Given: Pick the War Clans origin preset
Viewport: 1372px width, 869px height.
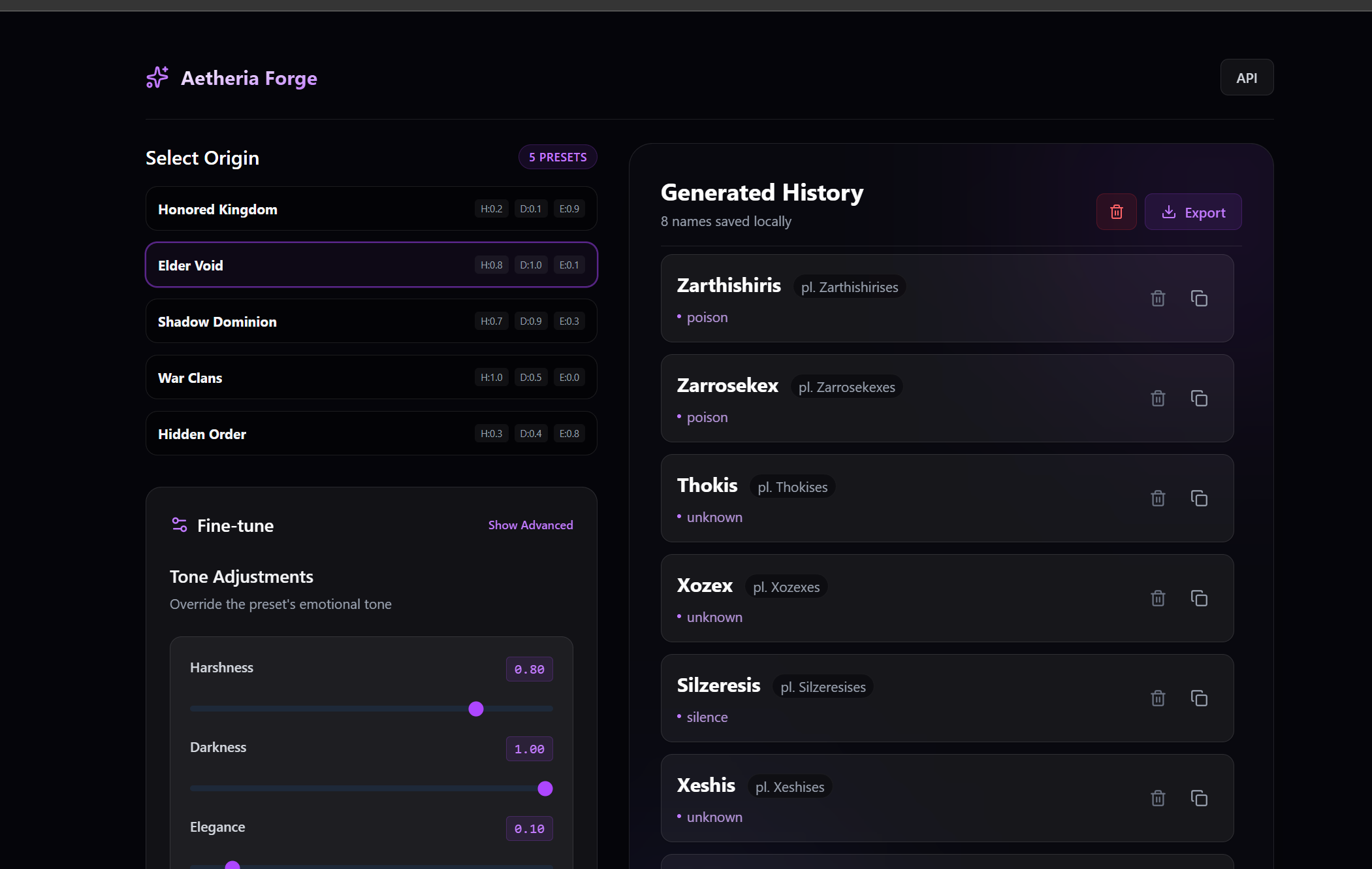Looking at the screenshot, I should pos(372,378).
